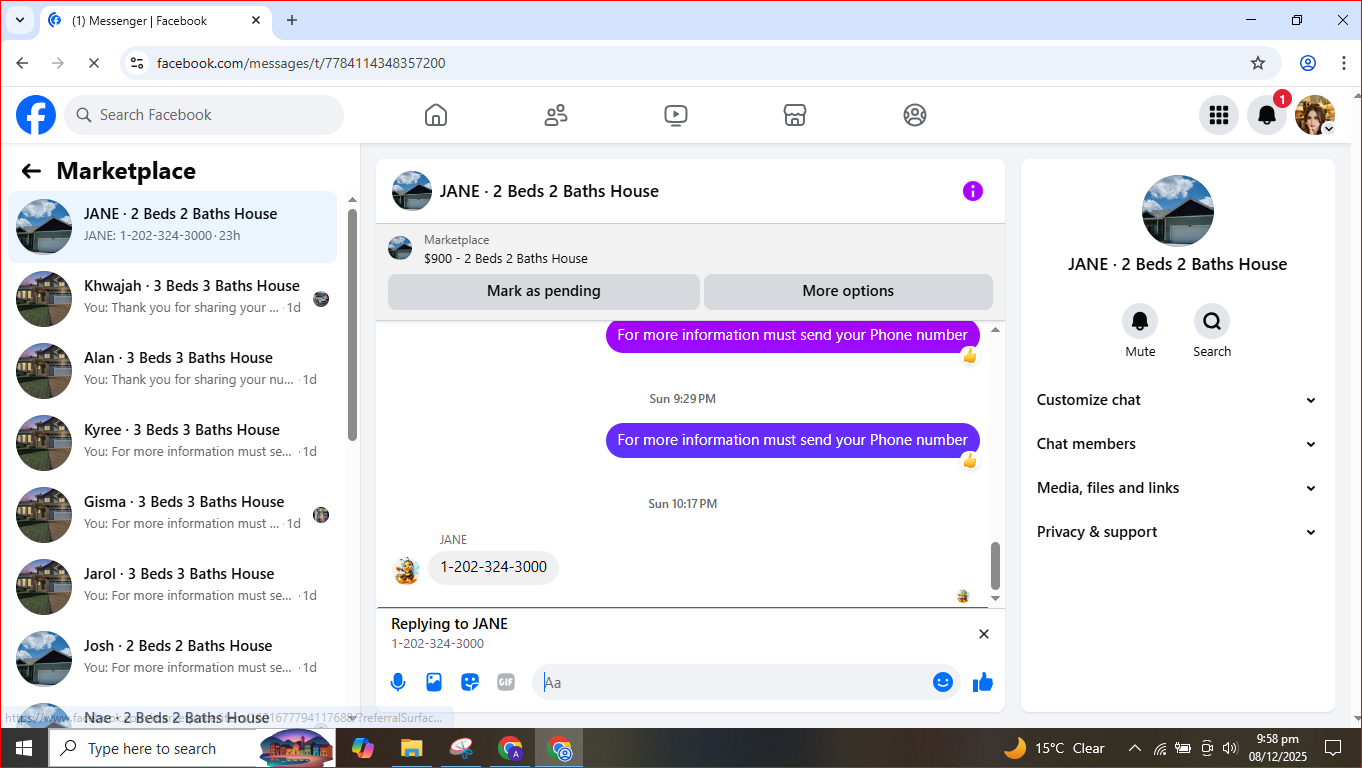
Task: Open Copilot from the taskbar
Action: [x=362, y=748]
